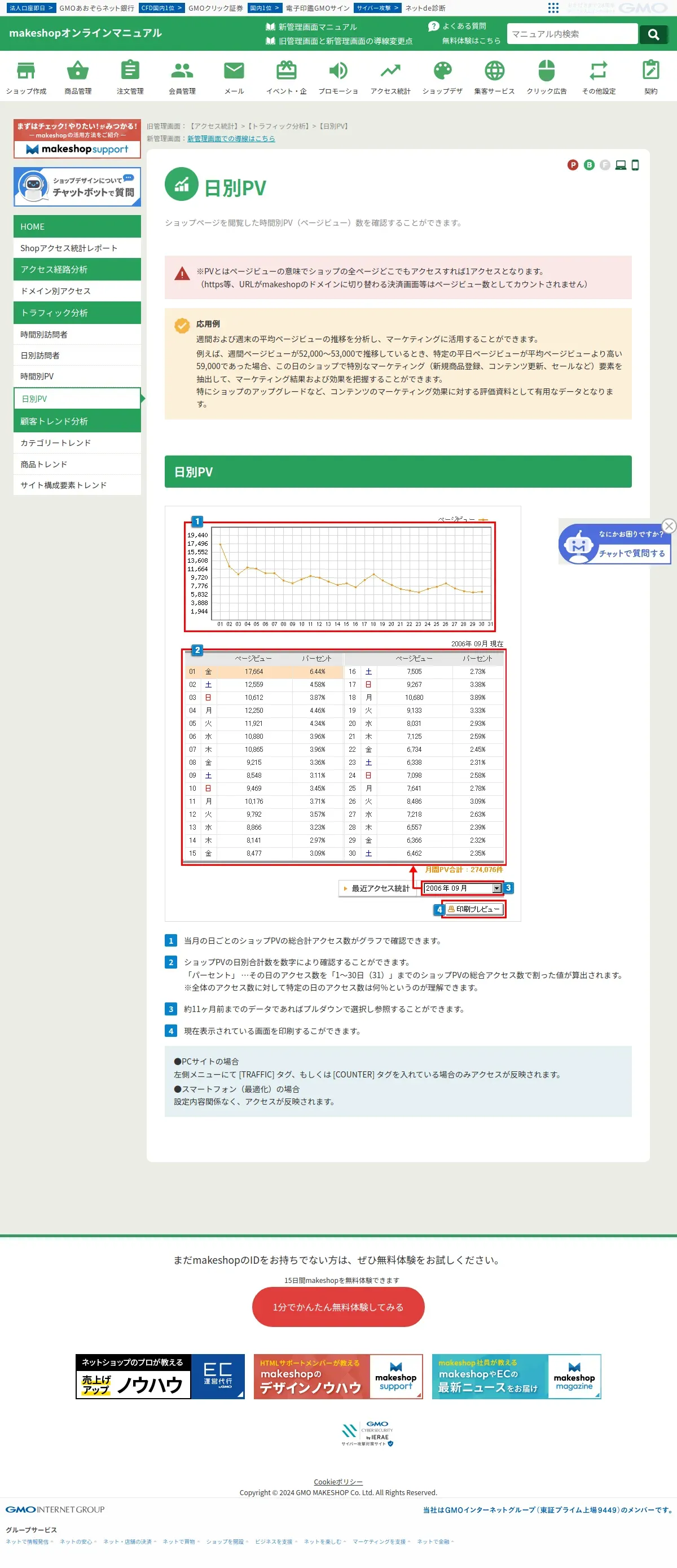Select 日別訪問者 in sidebar
Viewport: 677px width, 1568px height.
click(x=77, y=356)
